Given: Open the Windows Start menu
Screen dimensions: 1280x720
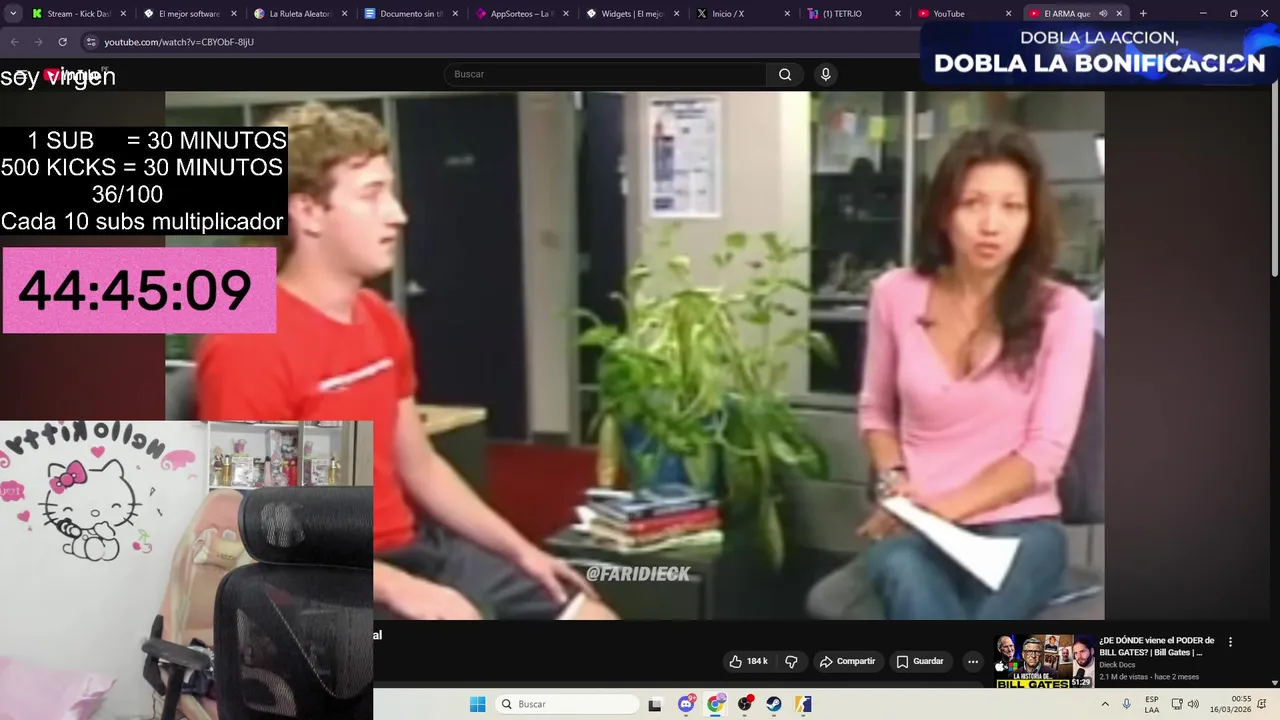Looking at the screenshot, I should pos(478,704).
